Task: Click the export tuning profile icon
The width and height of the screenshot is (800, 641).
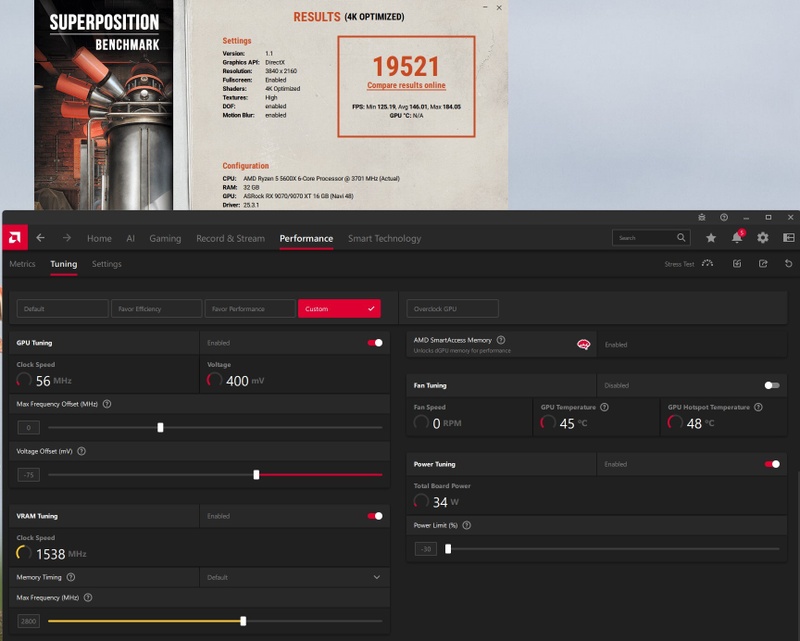Action: click(763, 264)
